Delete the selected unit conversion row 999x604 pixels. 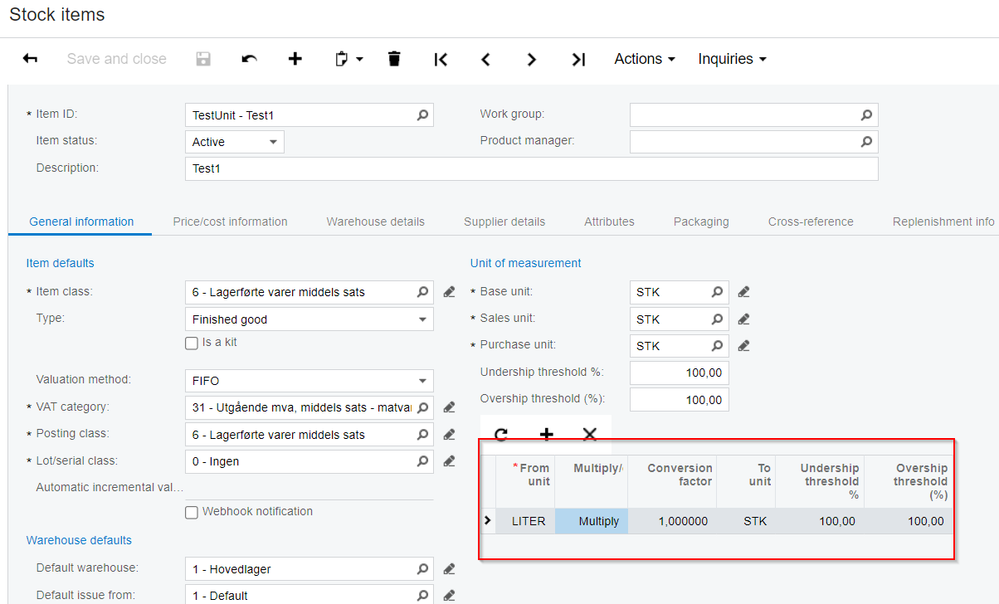(x=589, y=434)
